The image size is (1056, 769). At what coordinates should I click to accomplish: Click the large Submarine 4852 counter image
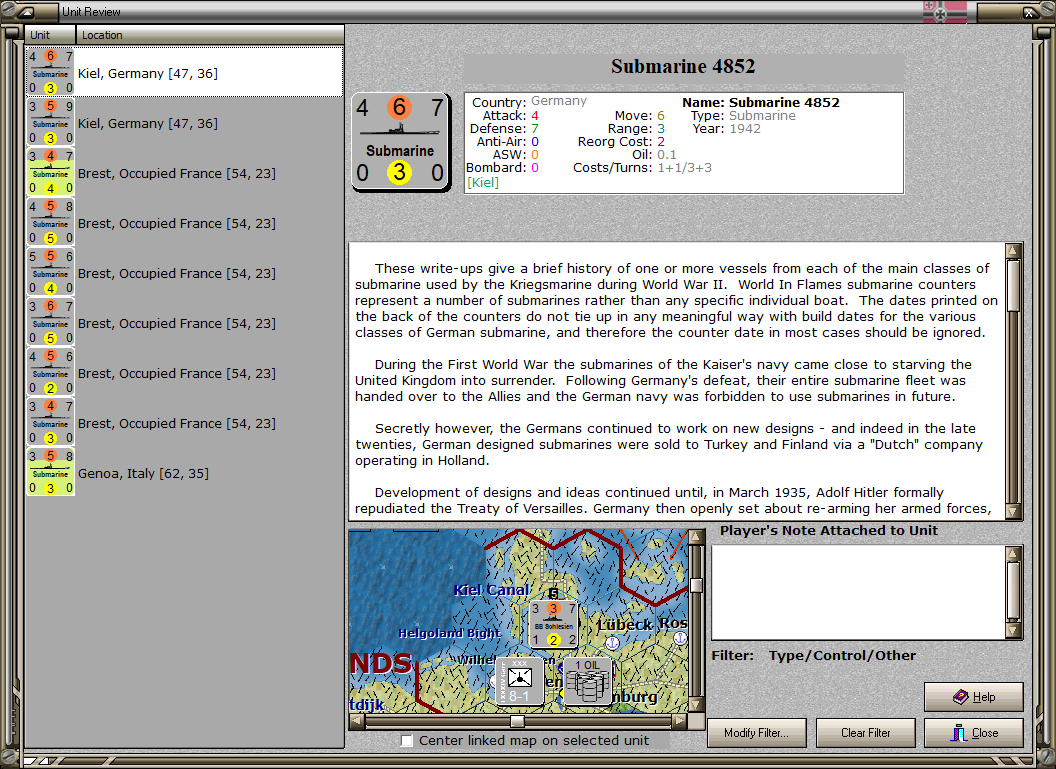(400, 141)
